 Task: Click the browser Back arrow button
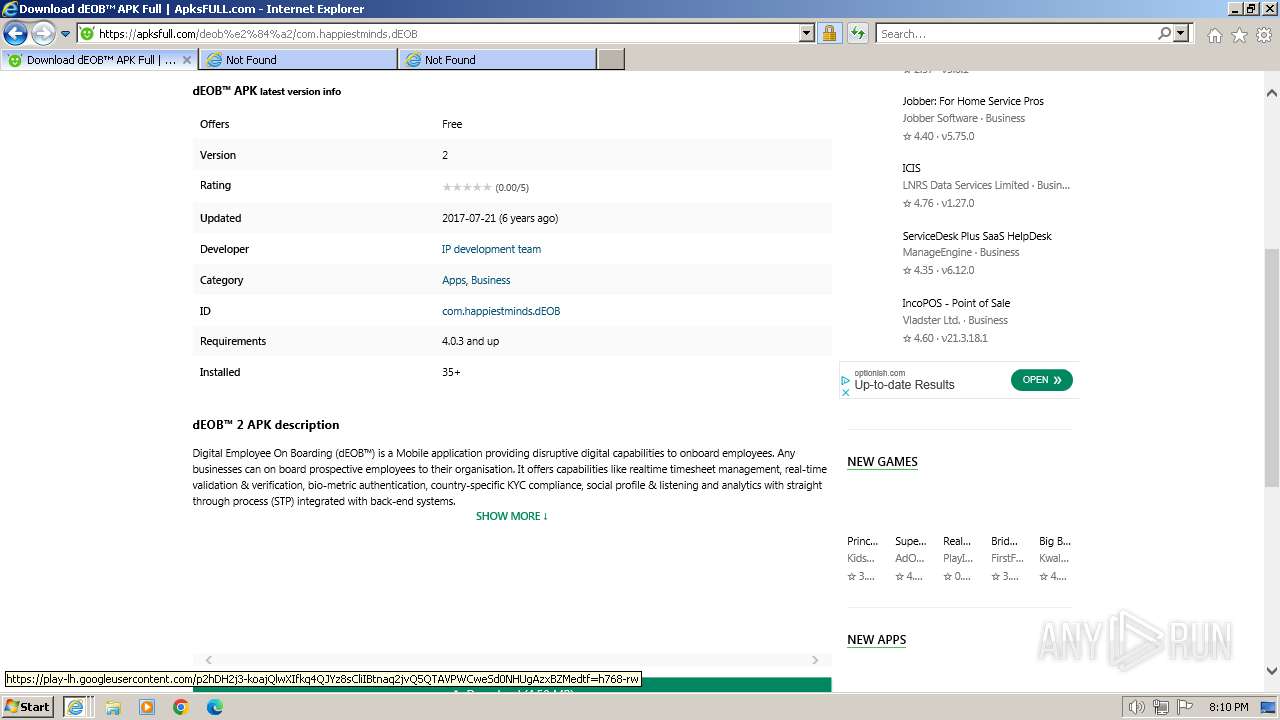click(15, 33)
